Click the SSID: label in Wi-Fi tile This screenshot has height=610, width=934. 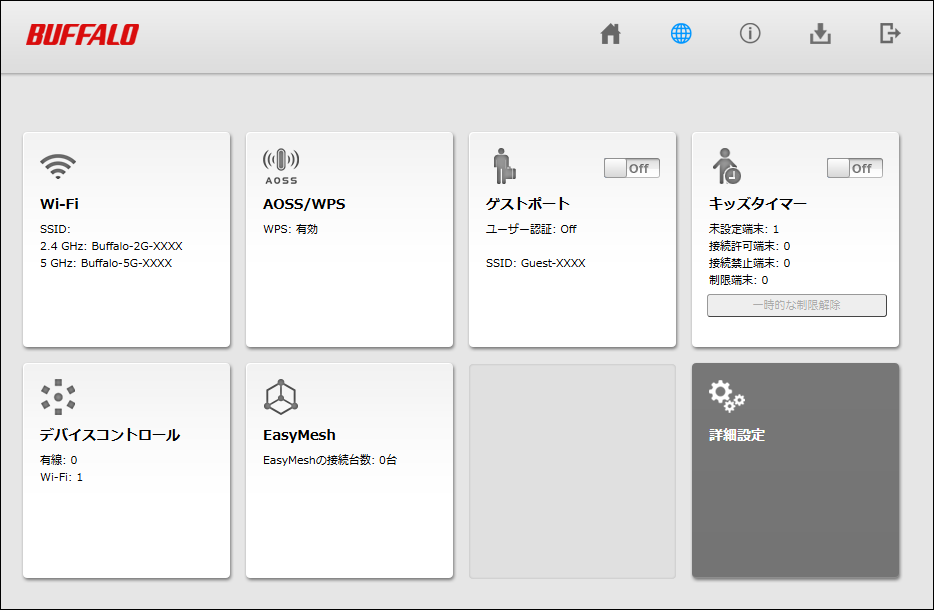coord(55,229)
